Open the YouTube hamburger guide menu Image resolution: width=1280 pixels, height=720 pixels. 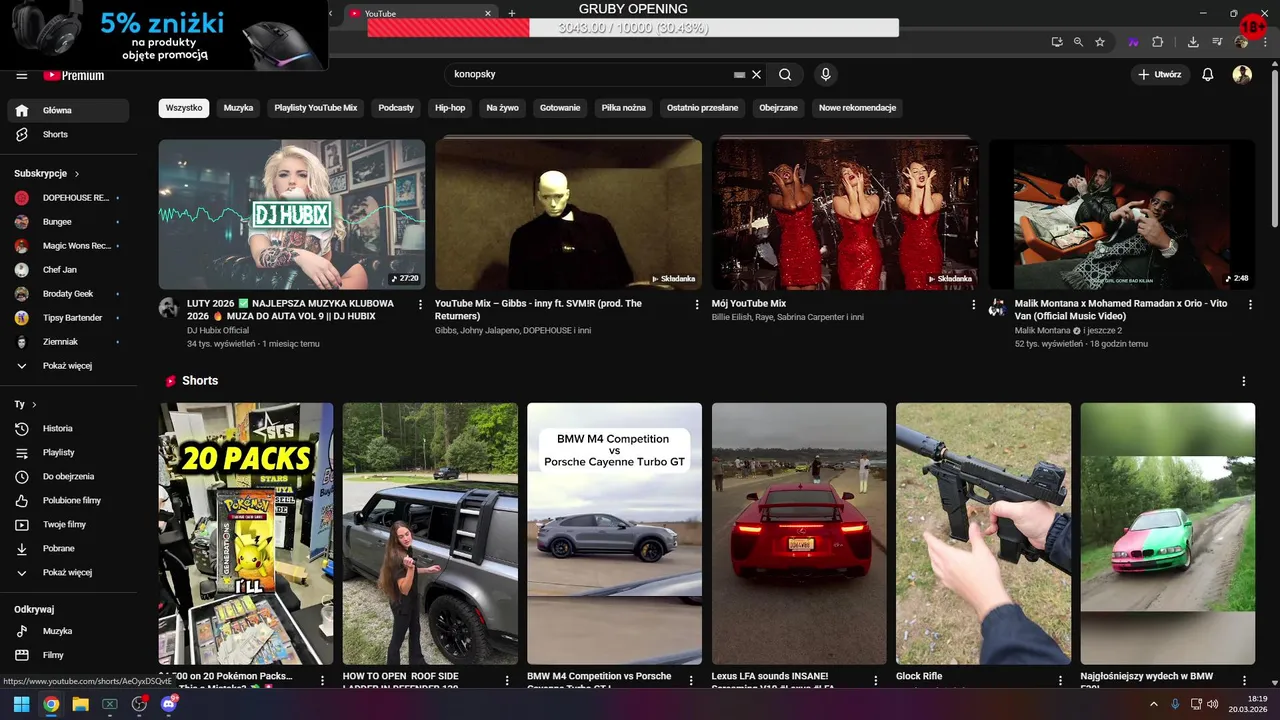click(21, 75)
